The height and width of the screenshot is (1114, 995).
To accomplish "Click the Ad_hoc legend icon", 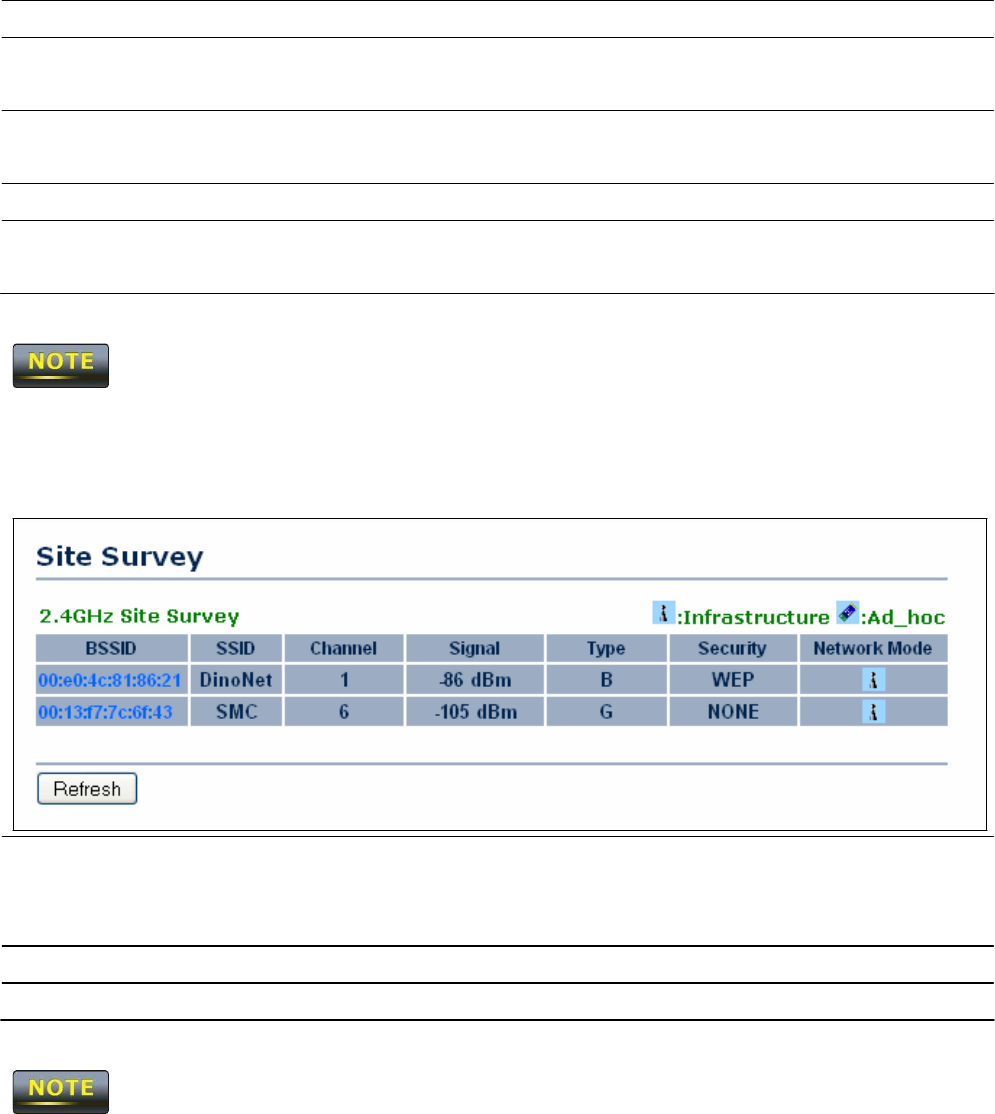I will click(x=847, y=612).
